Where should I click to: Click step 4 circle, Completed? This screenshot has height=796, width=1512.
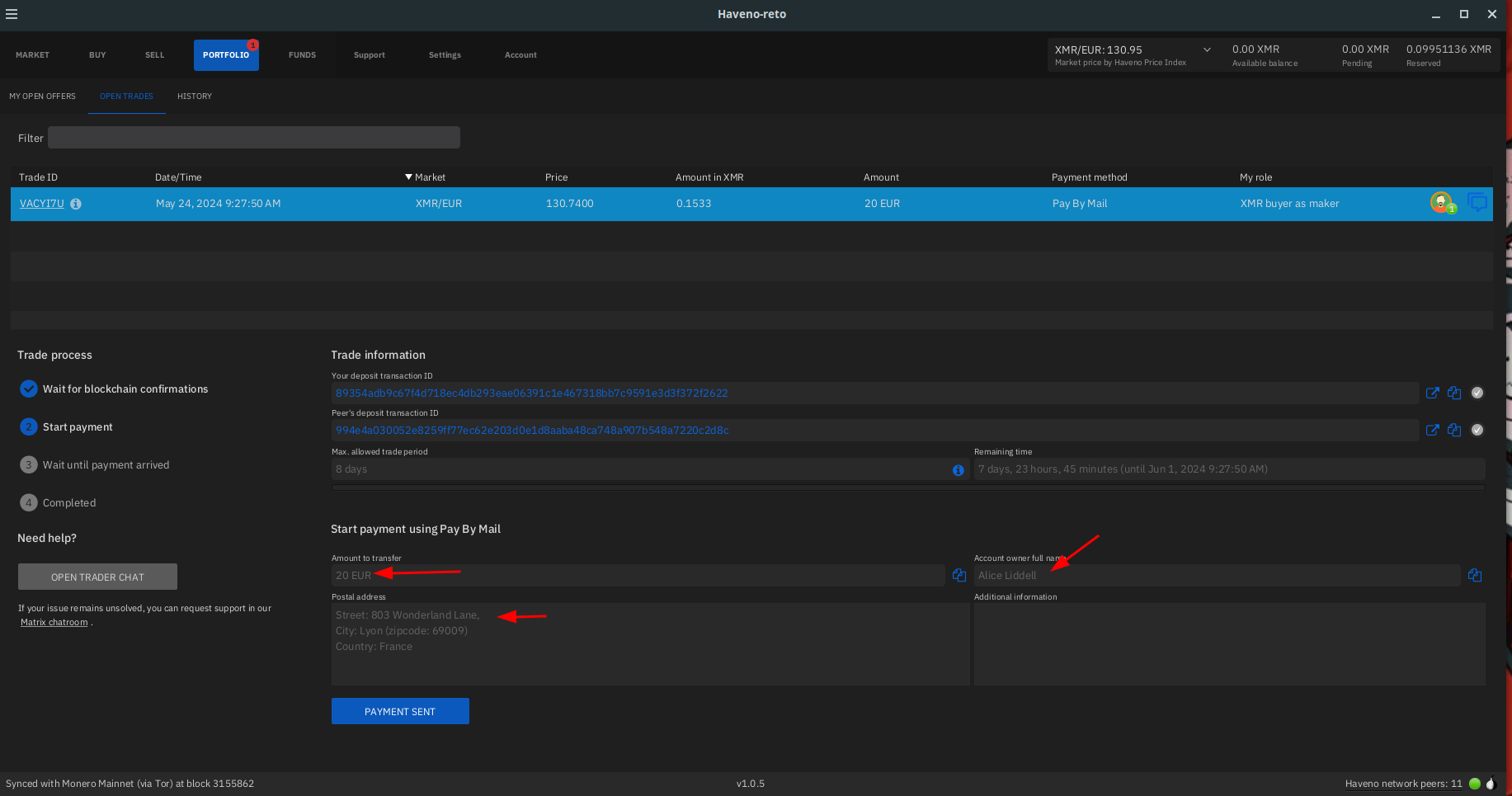29,502
